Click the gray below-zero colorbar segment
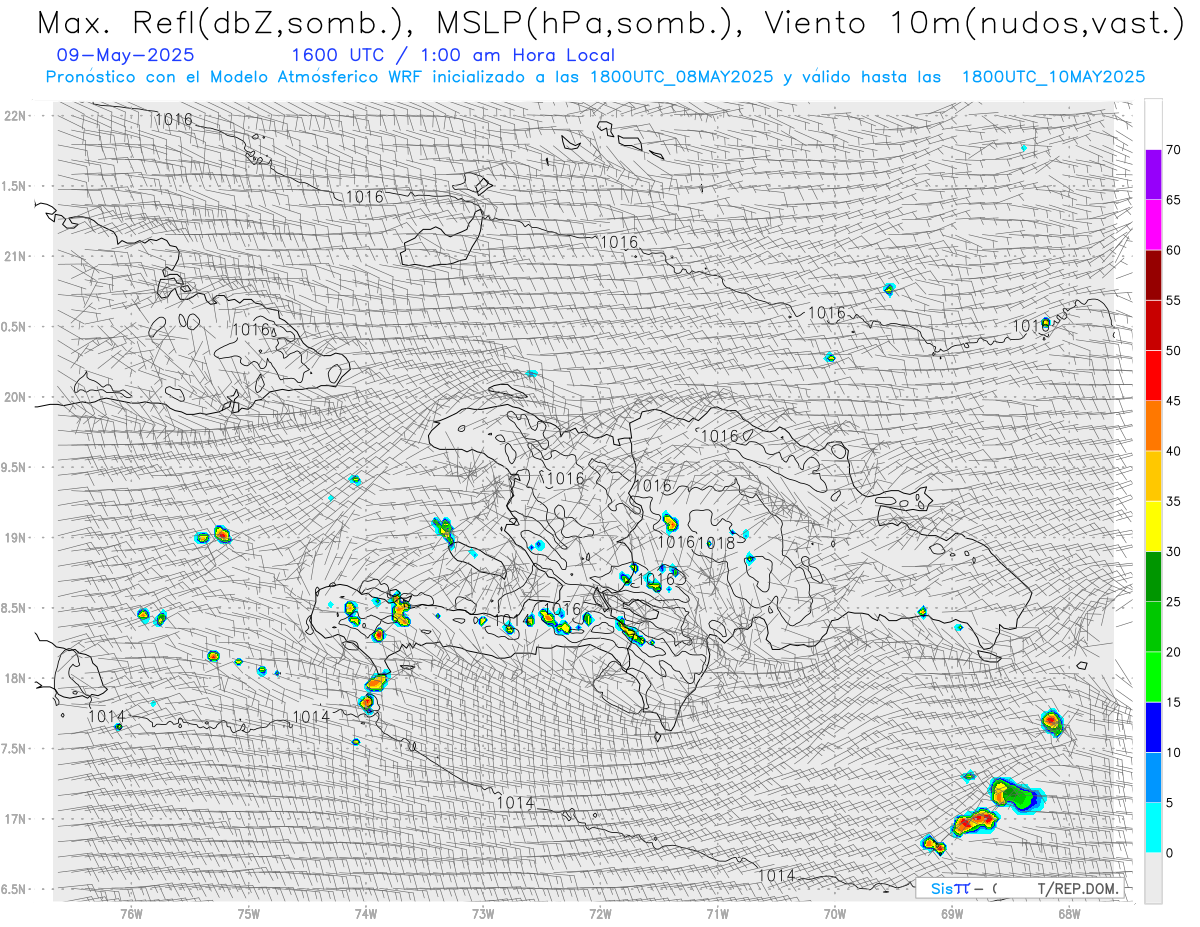The width and height of the screenshot is (1200, 927). point(1153,877)
